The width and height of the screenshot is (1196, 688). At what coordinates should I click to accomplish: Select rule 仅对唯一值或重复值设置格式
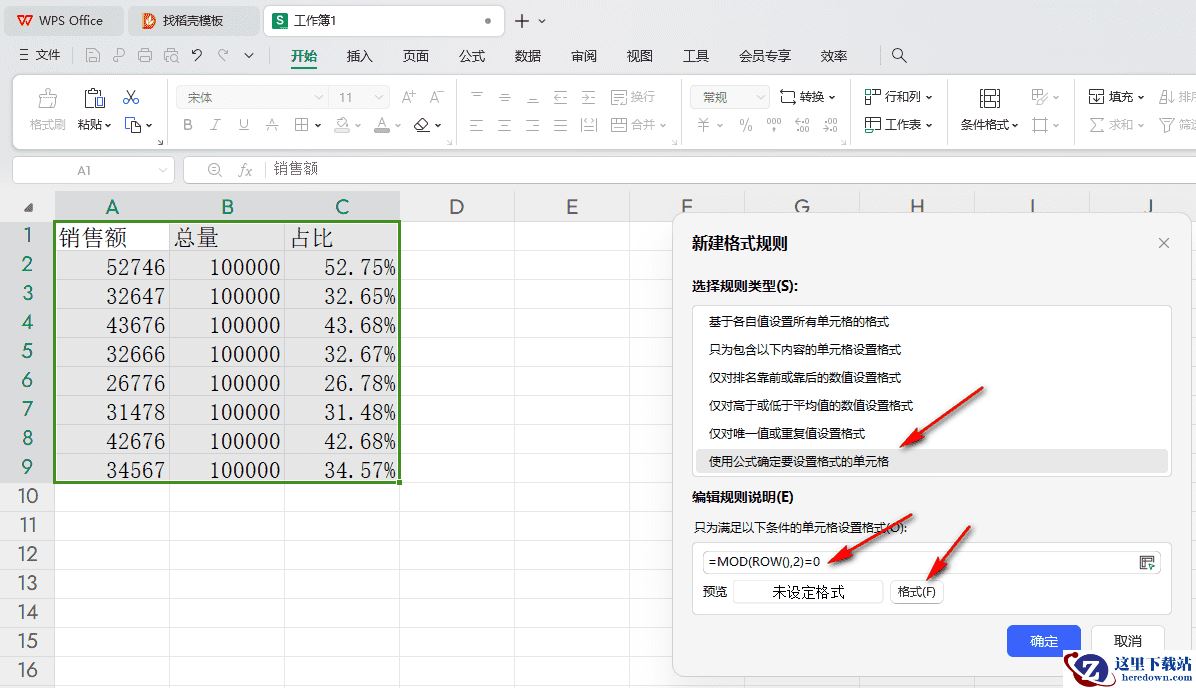click(x=932, y=433)
